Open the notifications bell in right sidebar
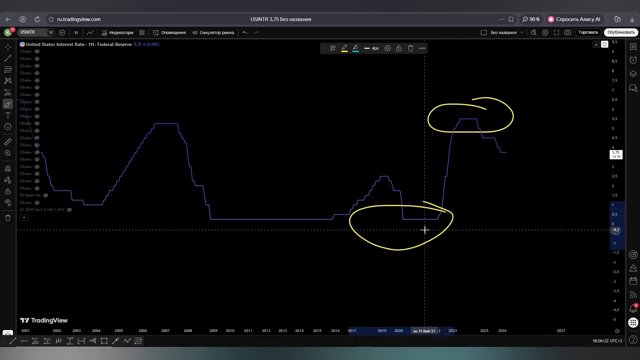640x360 pixels. (x=633, y=308)
